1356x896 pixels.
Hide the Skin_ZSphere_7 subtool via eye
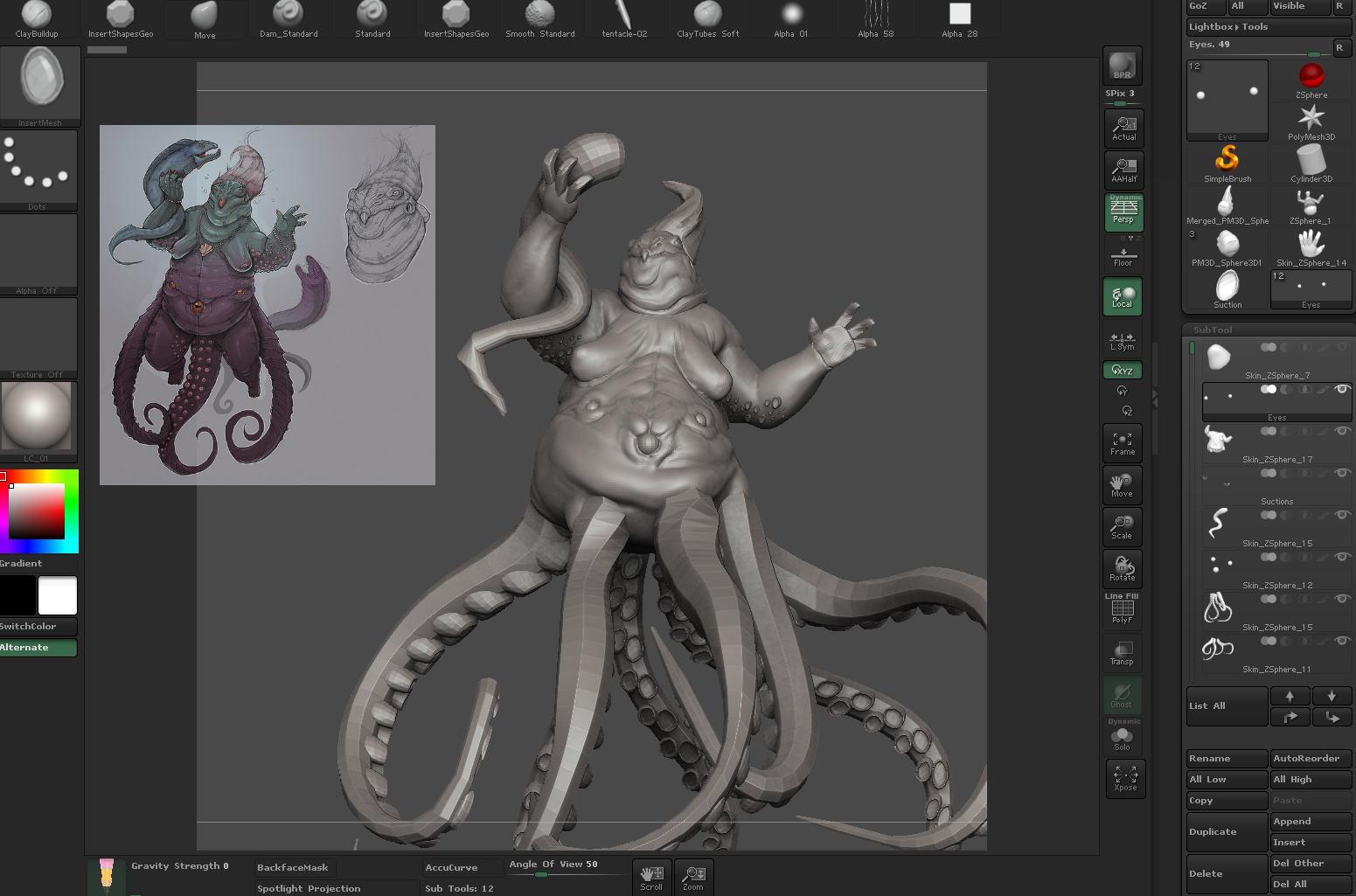1342,347
